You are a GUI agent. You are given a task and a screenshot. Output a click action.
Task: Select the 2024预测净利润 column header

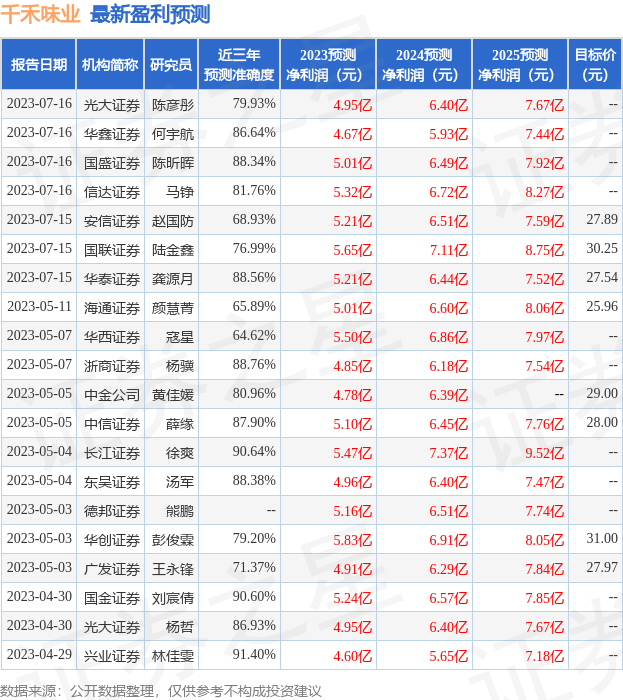coord(424,65)
